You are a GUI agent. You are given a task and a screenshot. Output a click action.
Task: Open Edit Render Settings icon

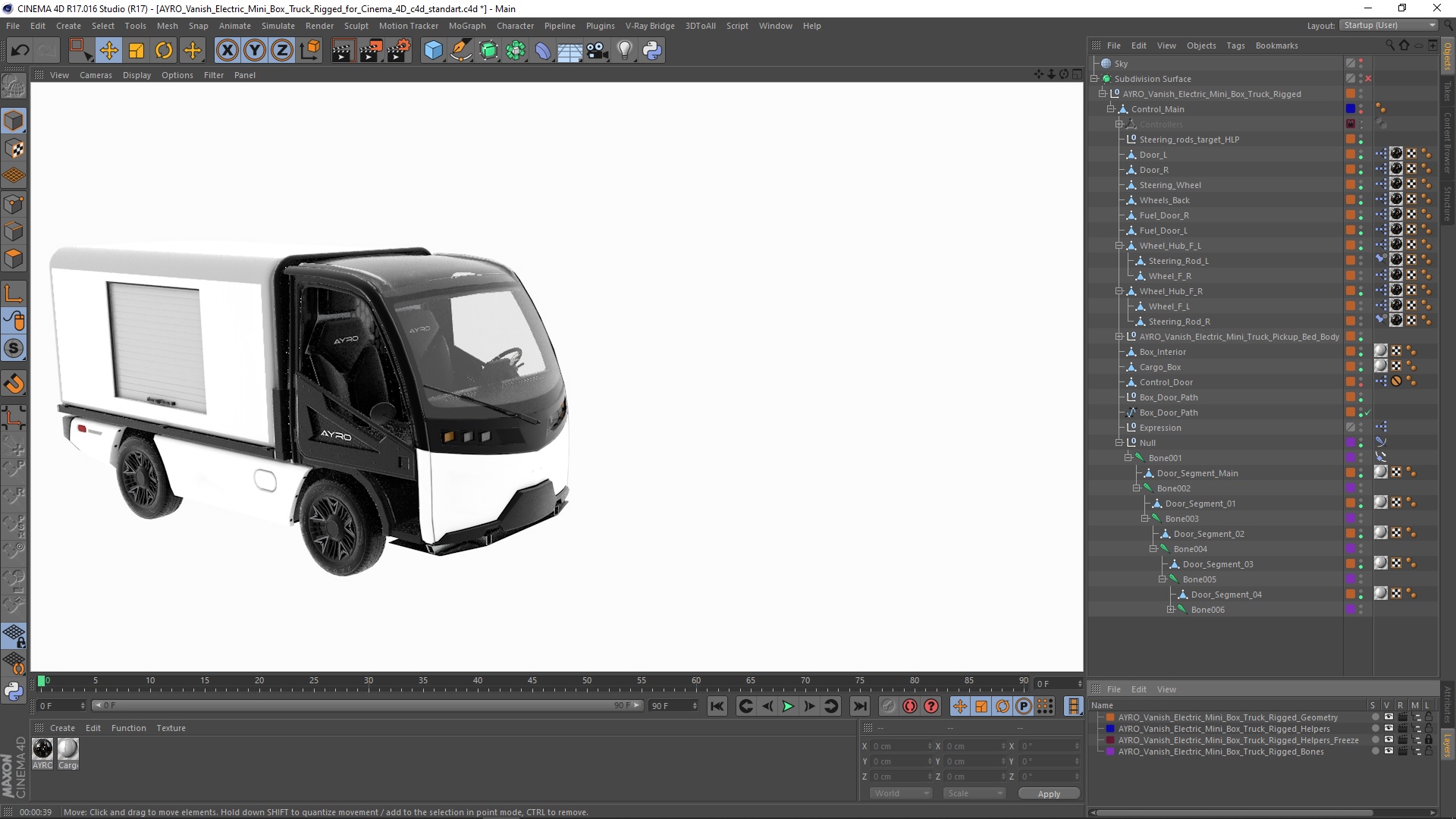398,51
